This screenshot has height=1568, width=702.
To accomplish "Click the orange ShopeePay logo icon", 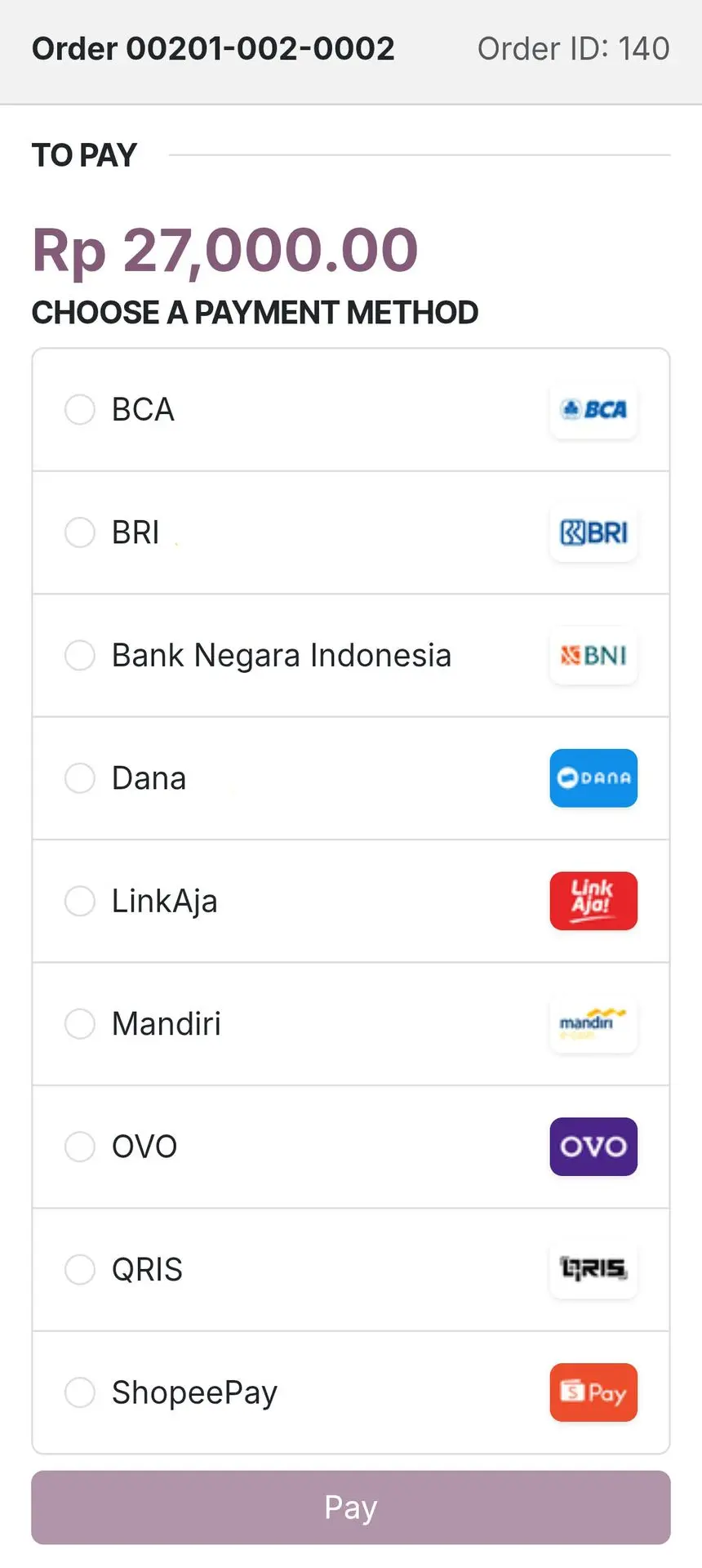I will click(x=593, y=1392).
